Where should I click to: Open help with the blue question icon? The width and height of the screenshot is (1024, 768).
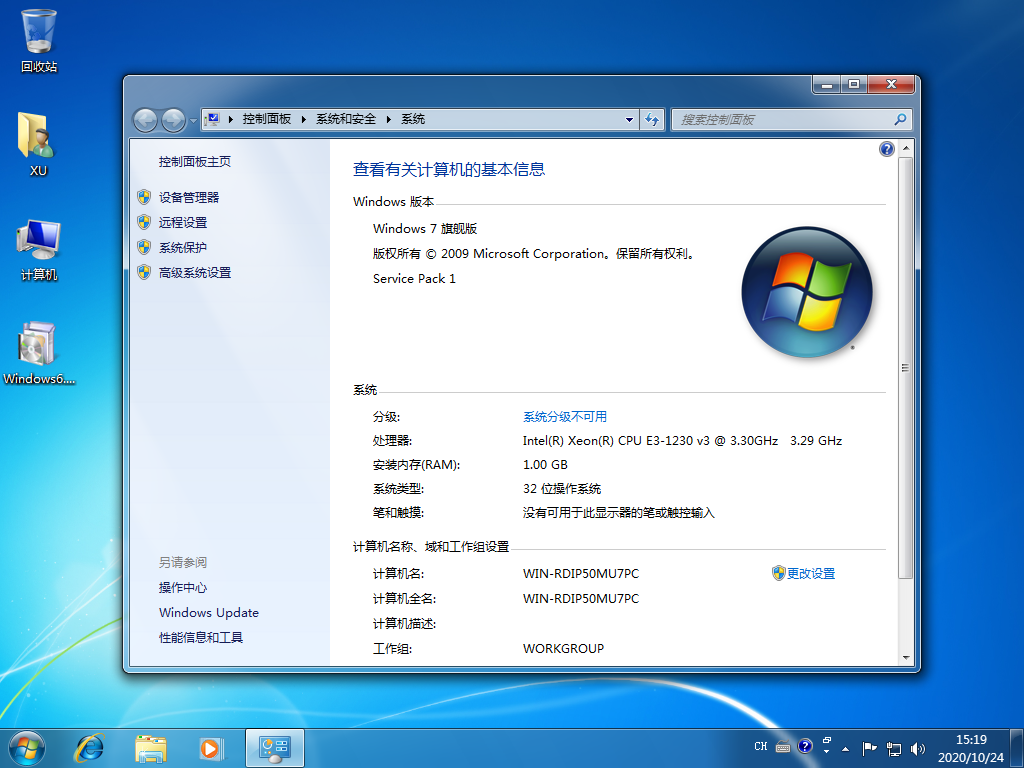coord(886,149)
